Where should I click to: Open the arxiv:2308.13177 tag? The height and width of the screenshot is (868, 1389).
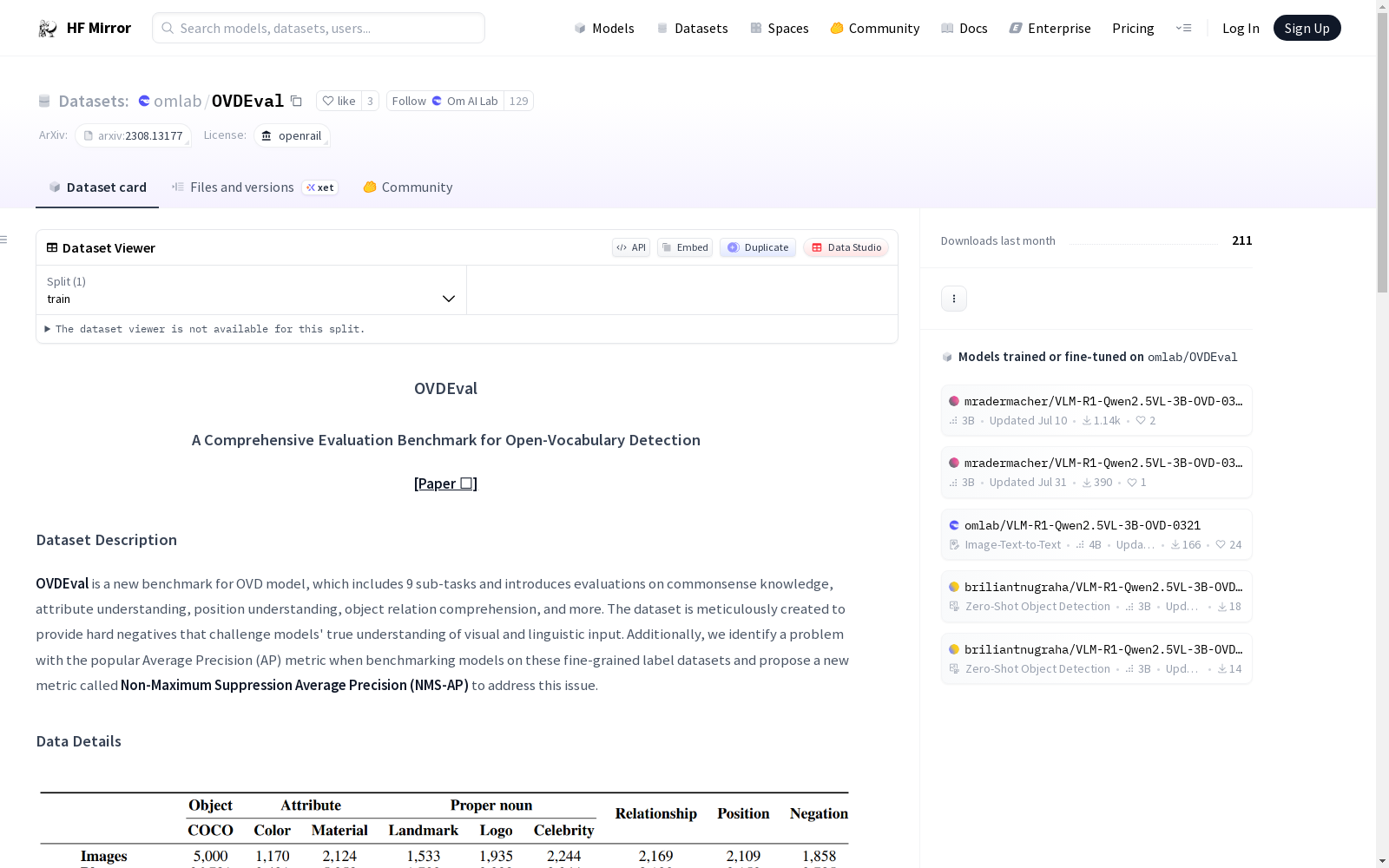(134, 135)
